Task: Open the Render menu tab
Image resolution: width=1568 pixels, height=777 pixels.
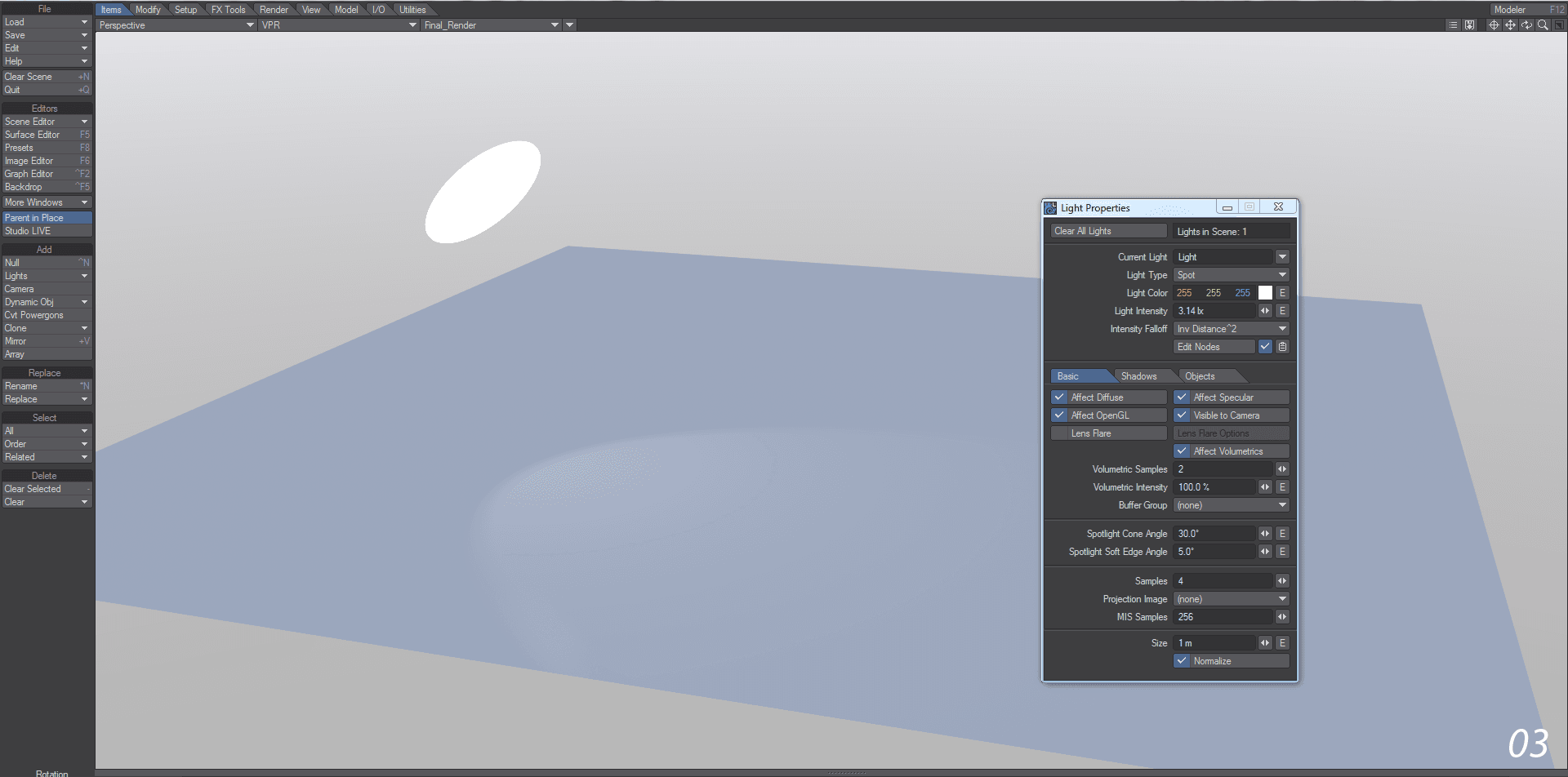Action: 274,10
